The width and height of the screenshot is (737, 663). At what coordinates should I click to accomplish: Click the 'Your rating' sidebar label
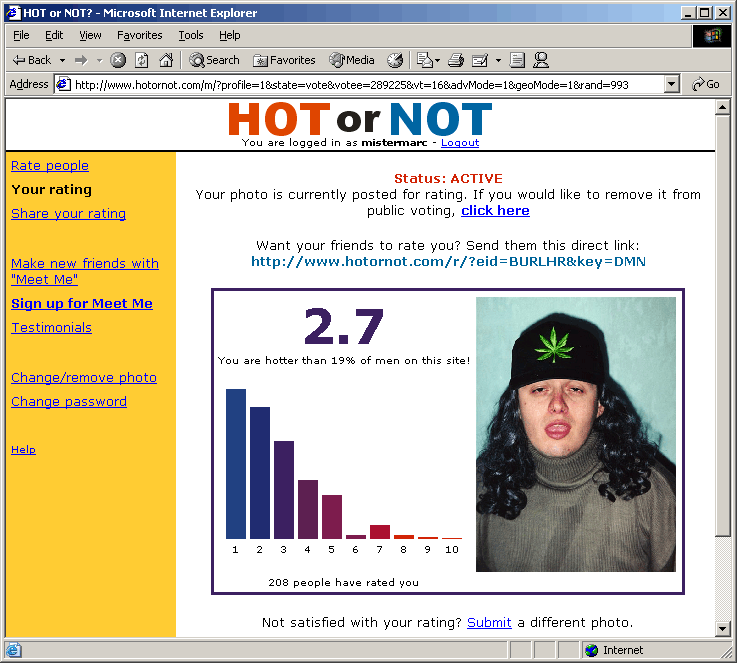click(52, 190)
